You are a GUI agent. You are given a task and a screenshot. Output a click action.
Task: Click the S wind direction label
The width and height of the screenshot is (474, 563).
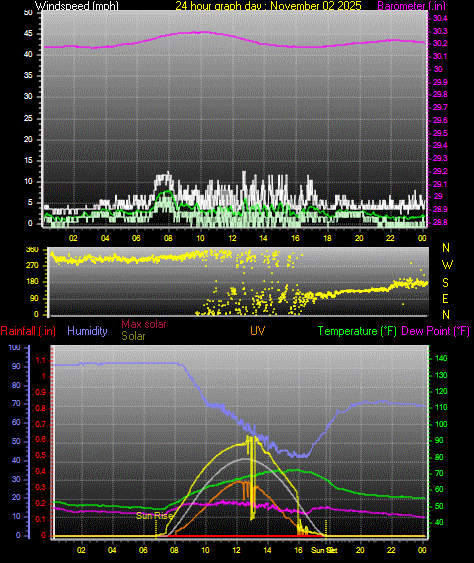445,283
